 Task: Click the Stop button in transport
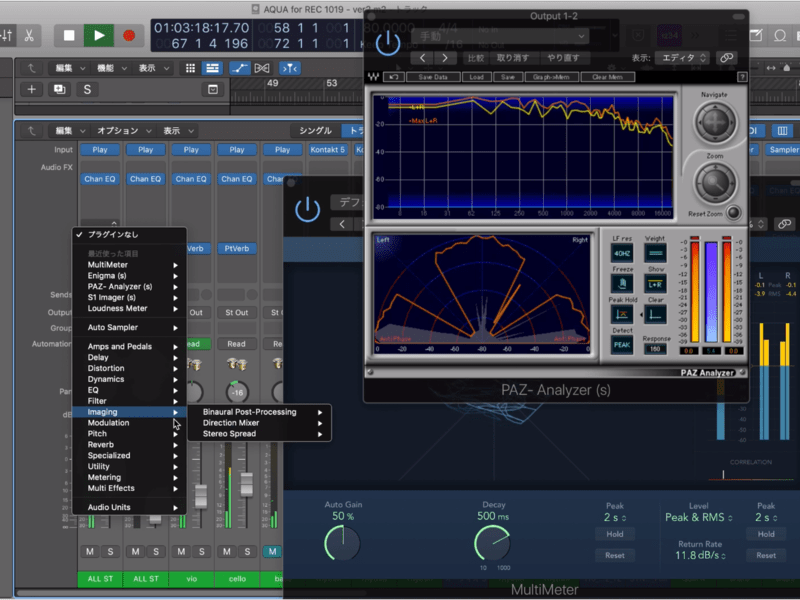point(69,35)
